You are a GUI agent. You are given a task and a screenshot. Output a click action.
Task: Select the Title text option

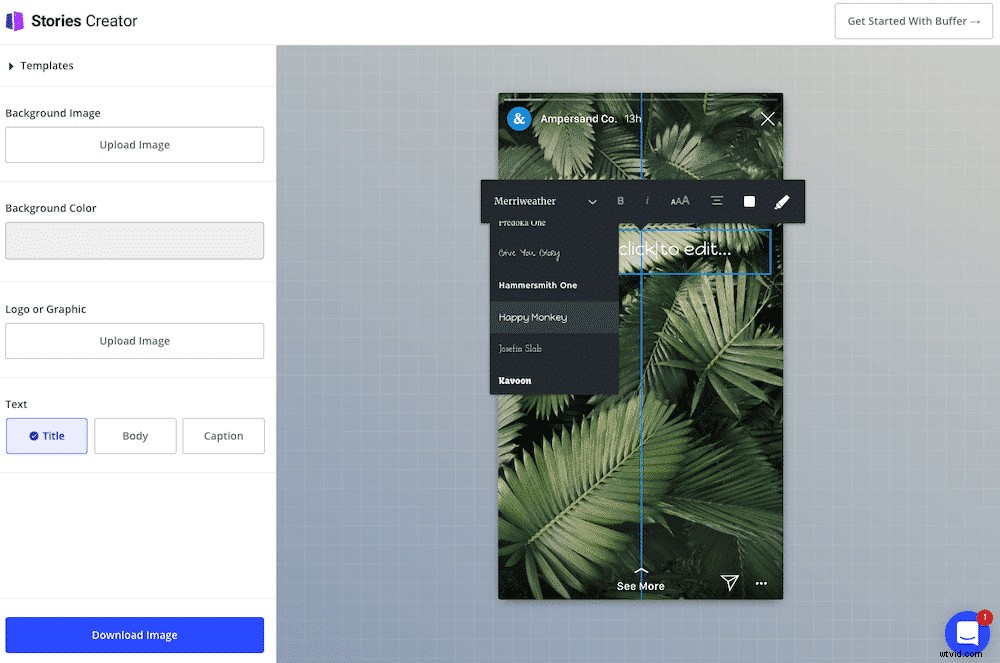point(47,436)
